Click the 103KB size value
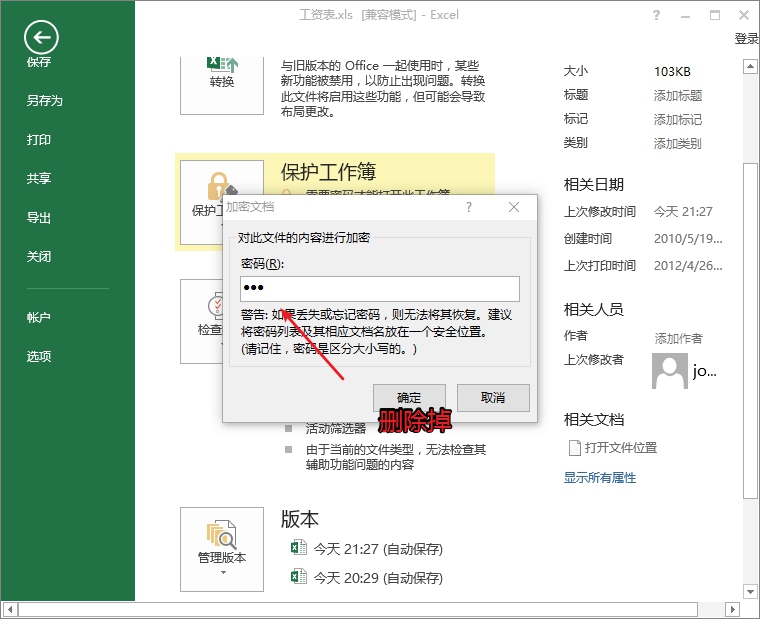 click(672, 72)
